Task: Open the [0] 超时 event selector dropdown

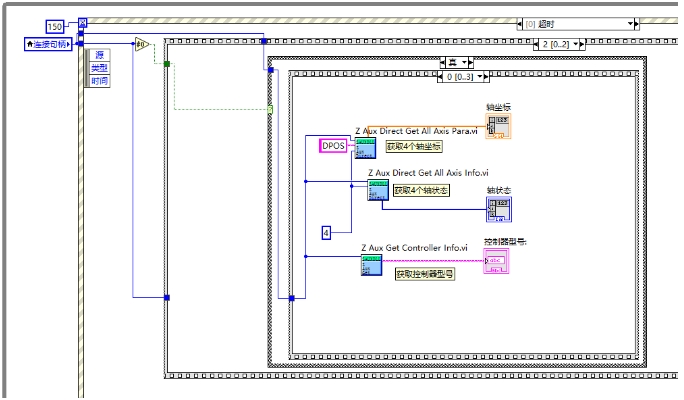Action: [x=630, y=24]
